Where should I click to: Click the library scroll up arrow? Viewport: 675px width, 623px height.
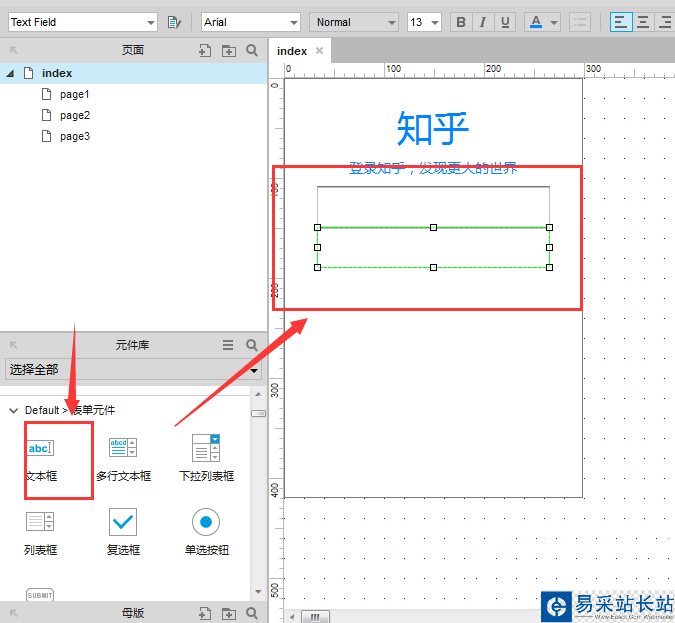258,394
